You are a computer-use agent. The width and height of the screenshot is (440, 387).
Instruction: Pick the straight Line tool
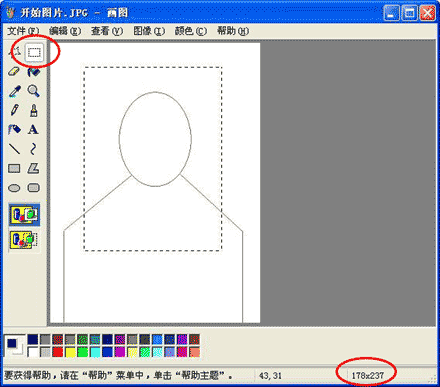14,149
